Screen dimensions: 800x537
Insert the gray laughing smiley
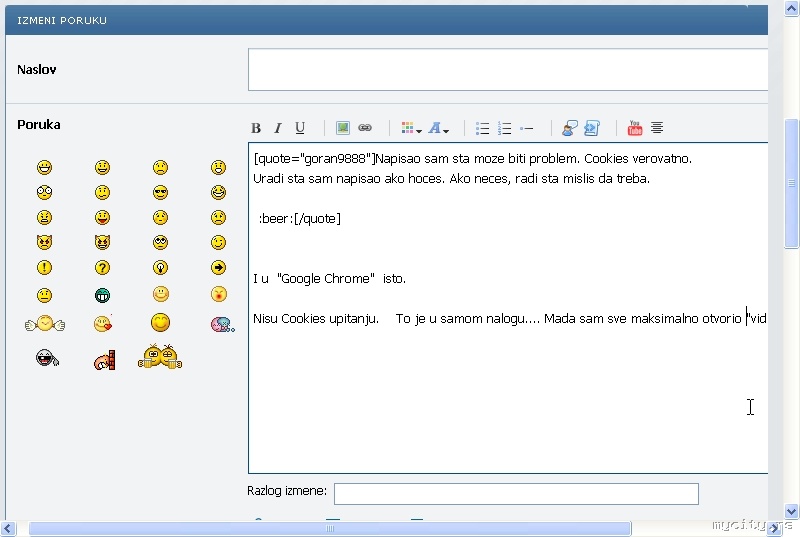coord(47,358)
